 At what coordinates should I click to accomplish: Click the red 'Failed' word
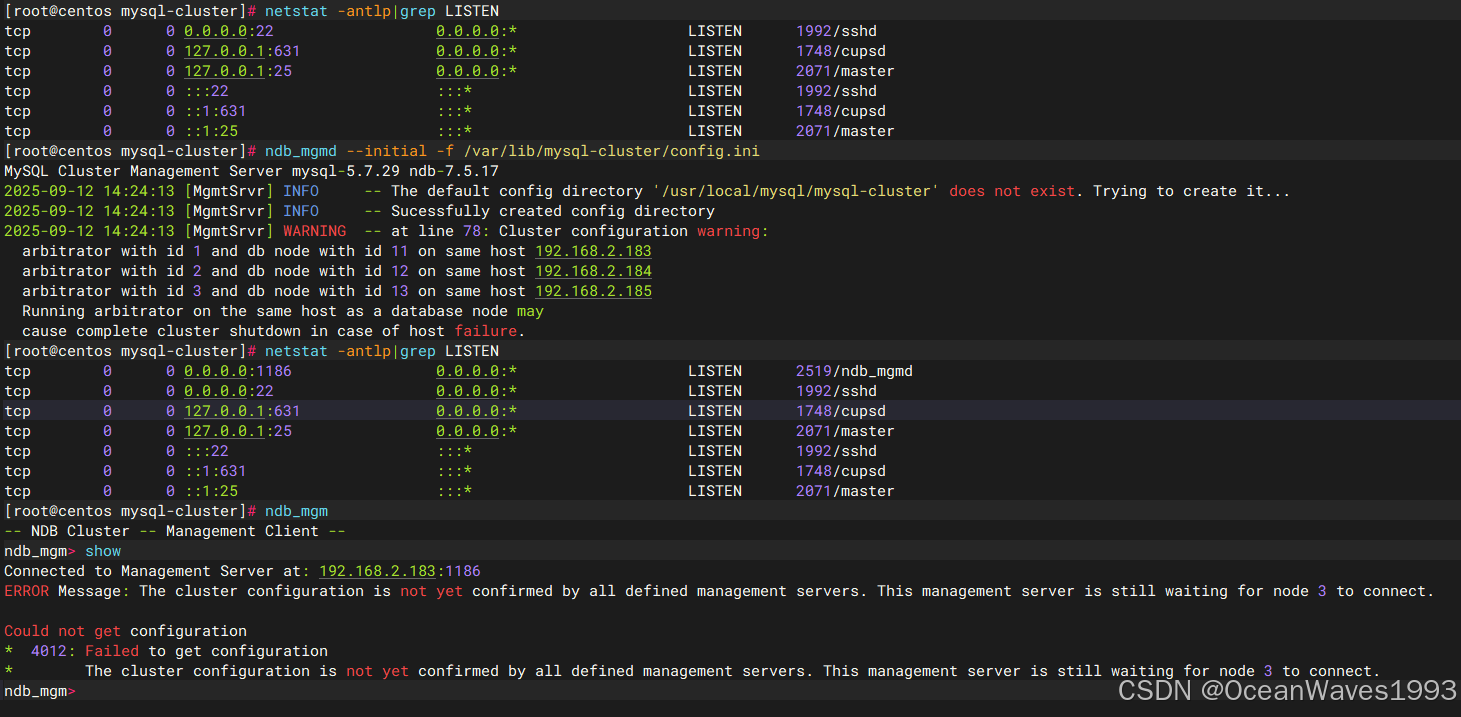click(x=112, y=651)
